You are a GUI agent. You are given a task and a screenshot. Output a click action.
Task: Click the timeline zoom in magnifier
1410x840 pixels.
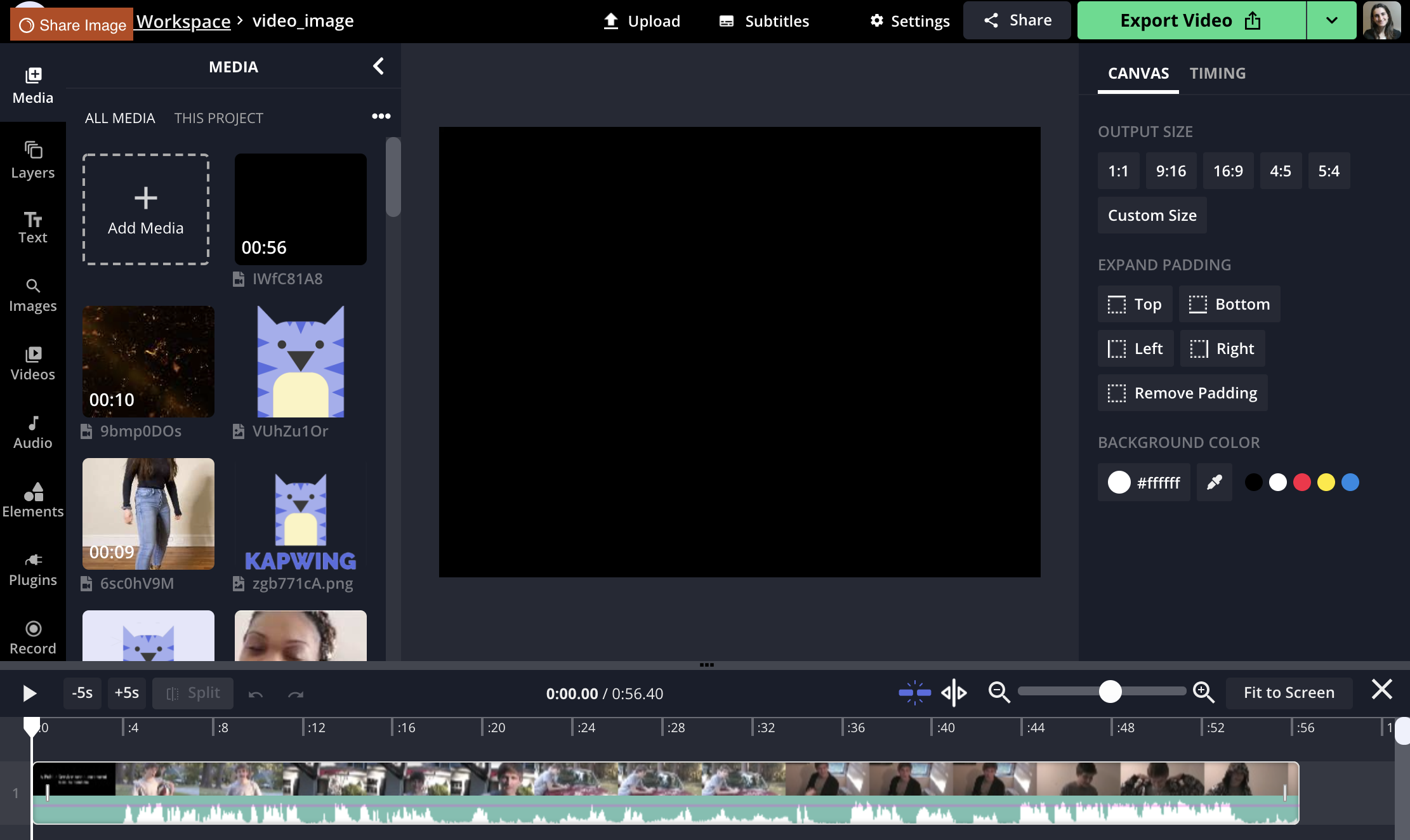(x=1203, y=692)
